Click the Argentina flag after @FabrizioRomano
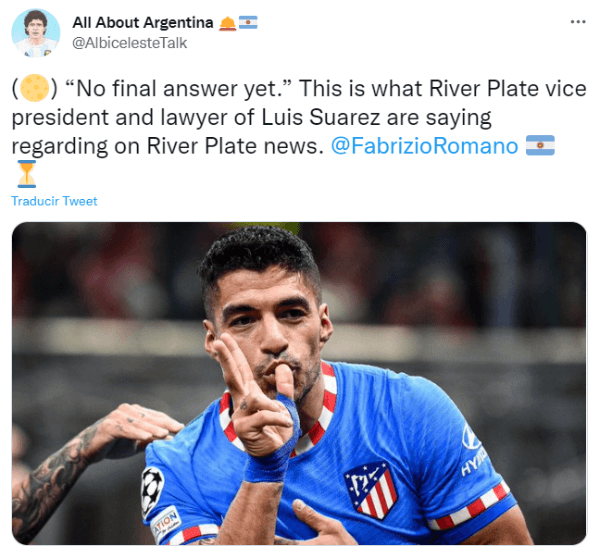 (540, 145)
